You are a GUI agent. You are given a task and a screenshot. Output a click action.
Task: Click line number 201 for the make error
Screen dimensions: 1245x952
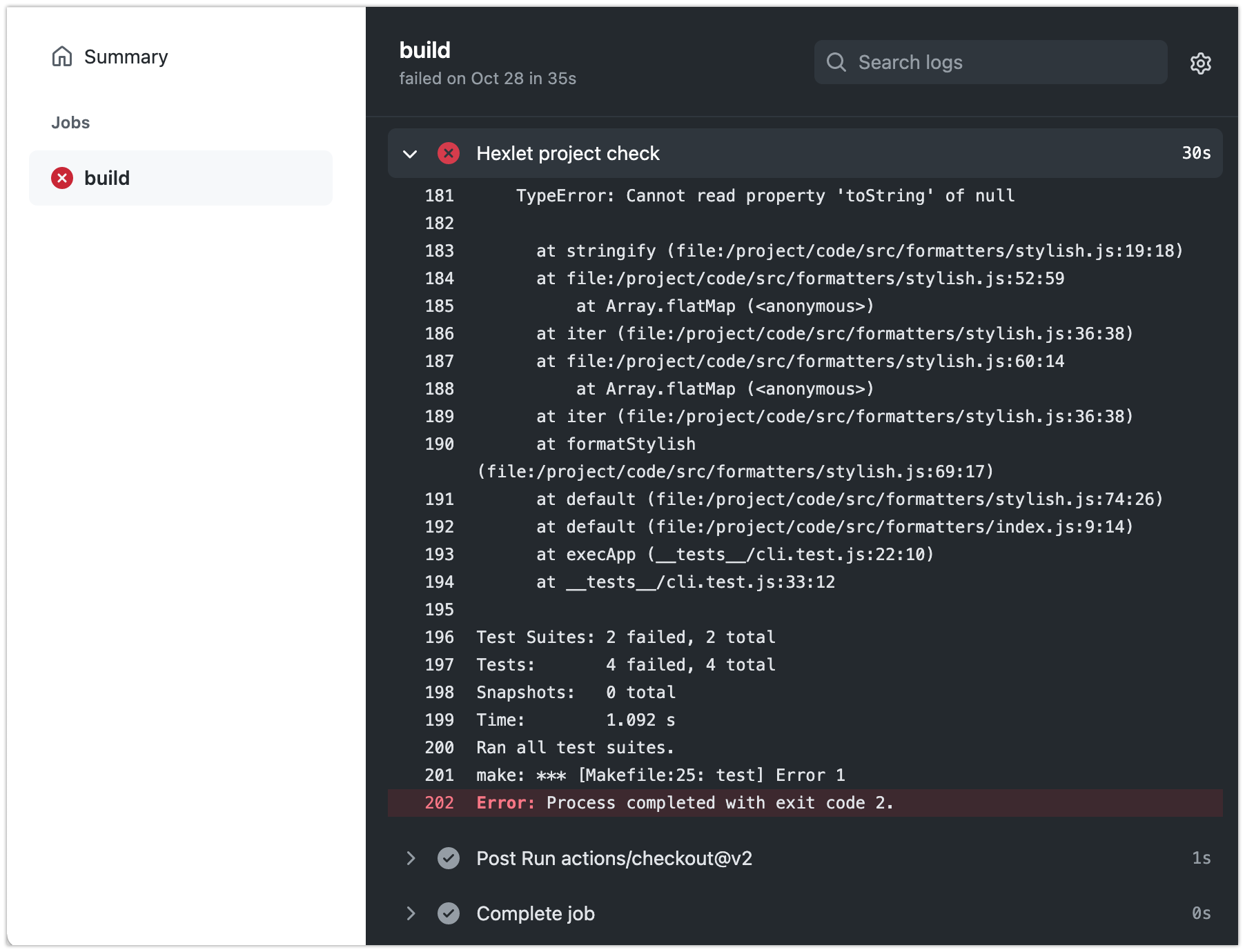coord(439,775)
